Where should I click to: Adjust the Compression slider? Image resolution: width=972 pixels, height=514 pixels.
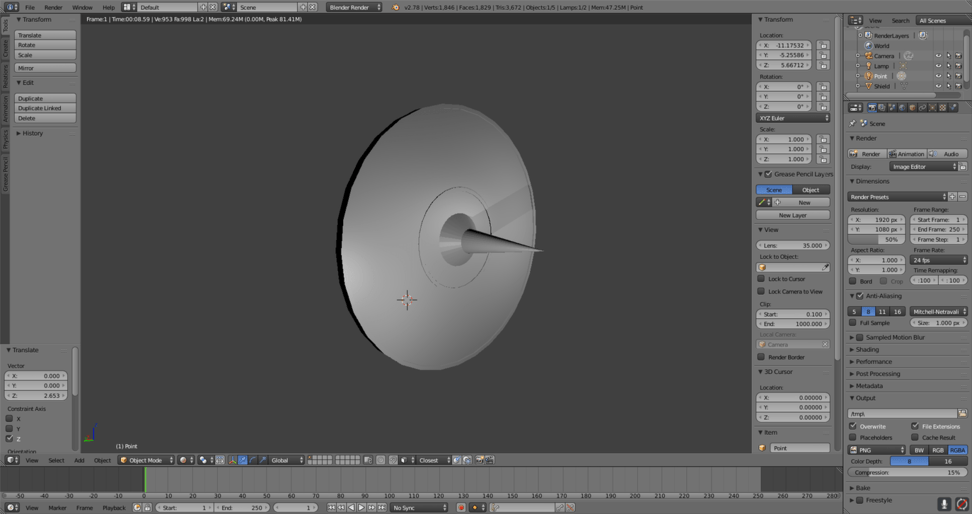pyautogui.click(x=907, y=473)
